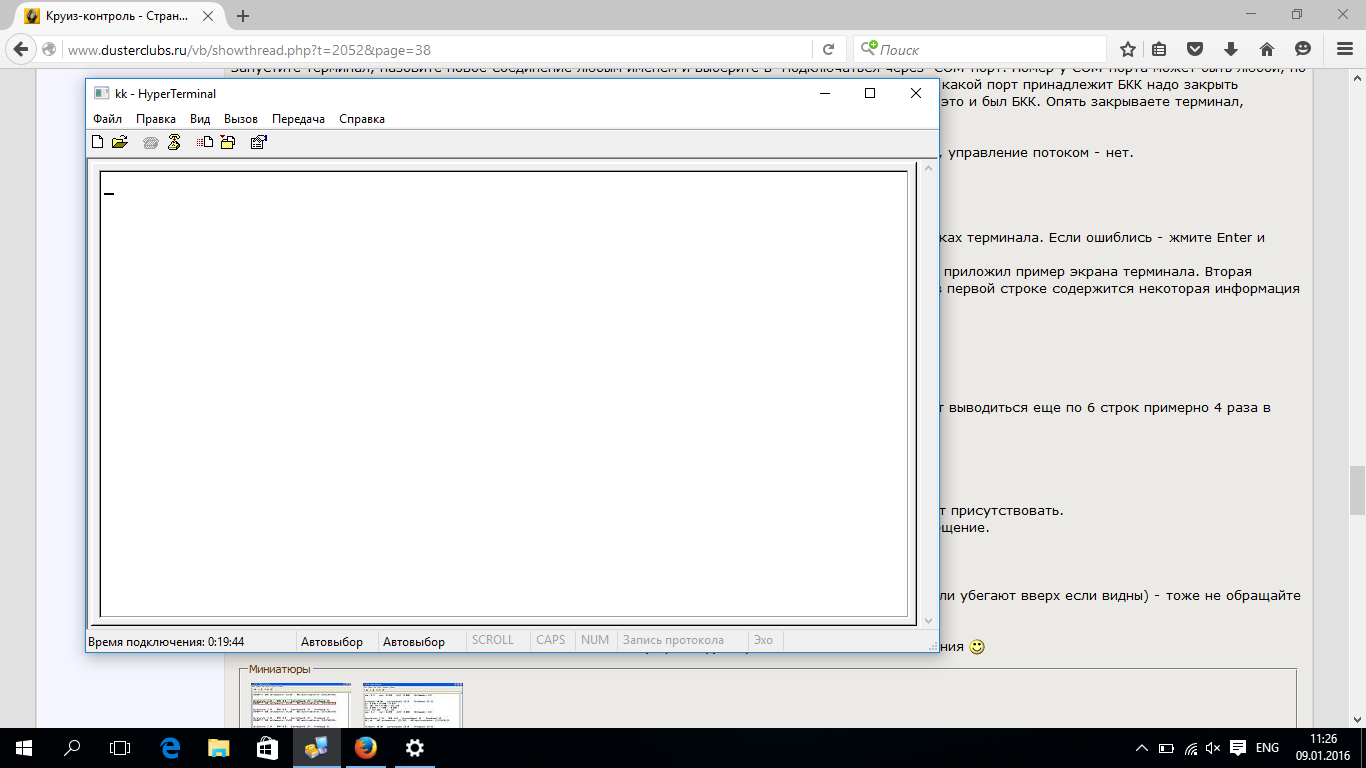Screen dimensions: 1366x768
Task: Click the muted volume tray icon
Action: [1214, 748]
